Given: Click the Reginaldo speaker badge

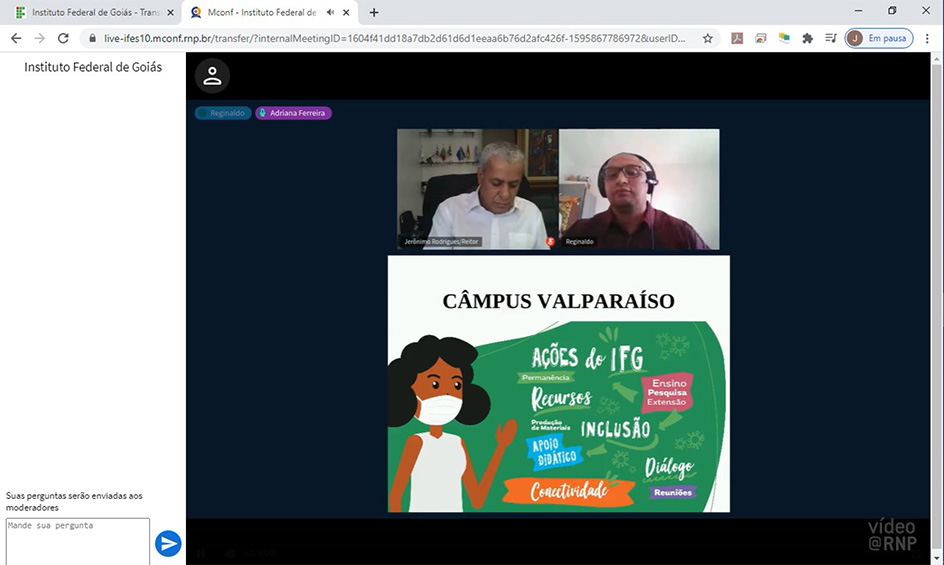Looking at the screenshot, I should click(222, 113).
